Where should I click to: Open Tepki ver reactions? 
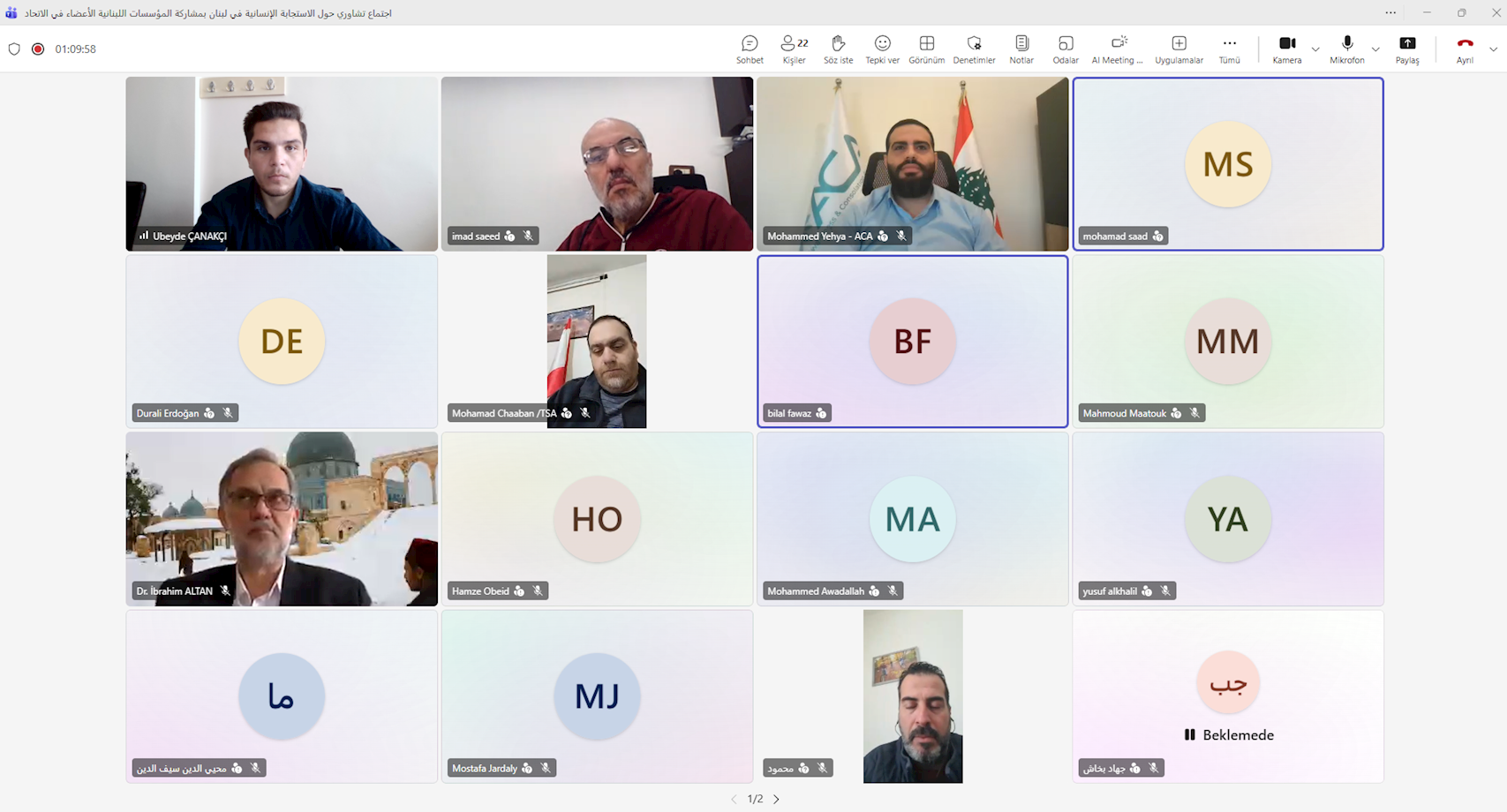coord(882,49)
